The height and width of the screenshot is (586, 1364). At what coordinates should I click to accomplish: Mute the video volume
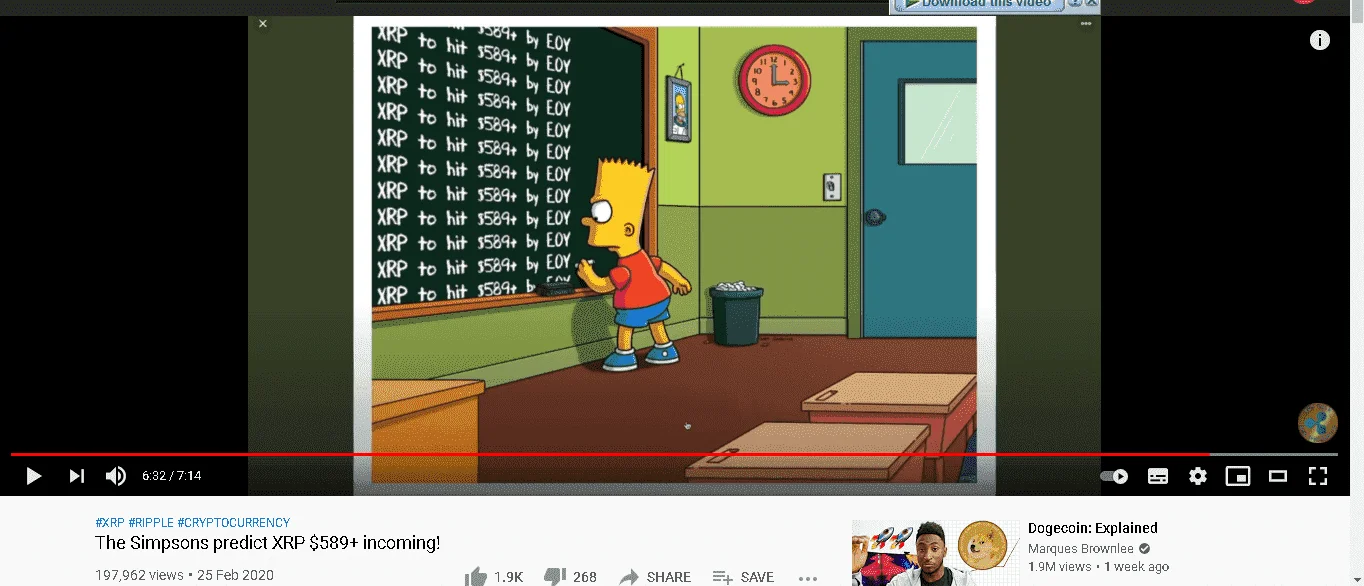click(116, 476)
